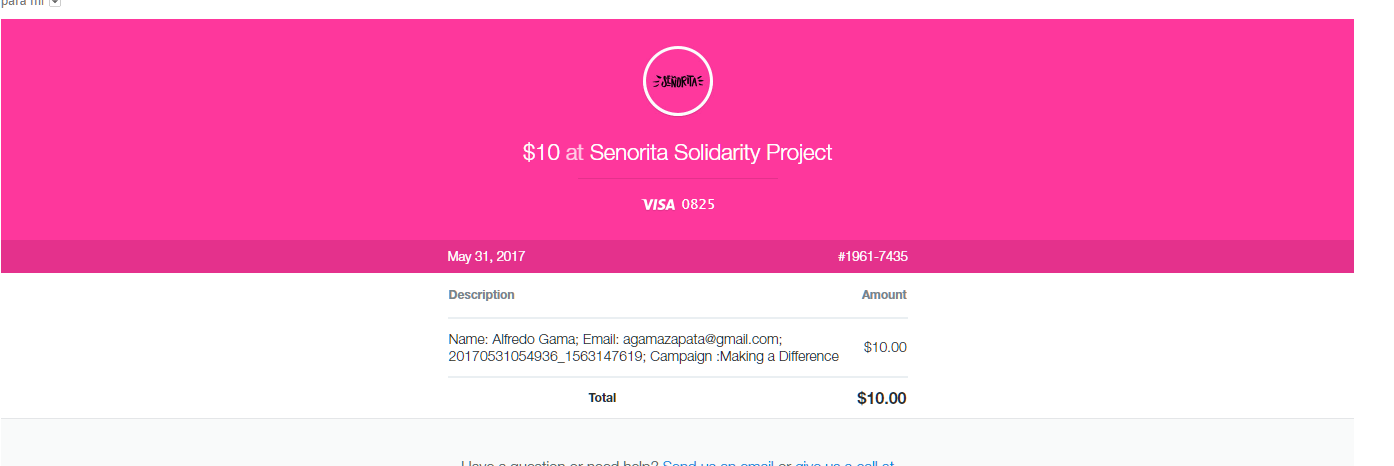
Task: Select the card ending 0825 text
Action: coord(698,204)
